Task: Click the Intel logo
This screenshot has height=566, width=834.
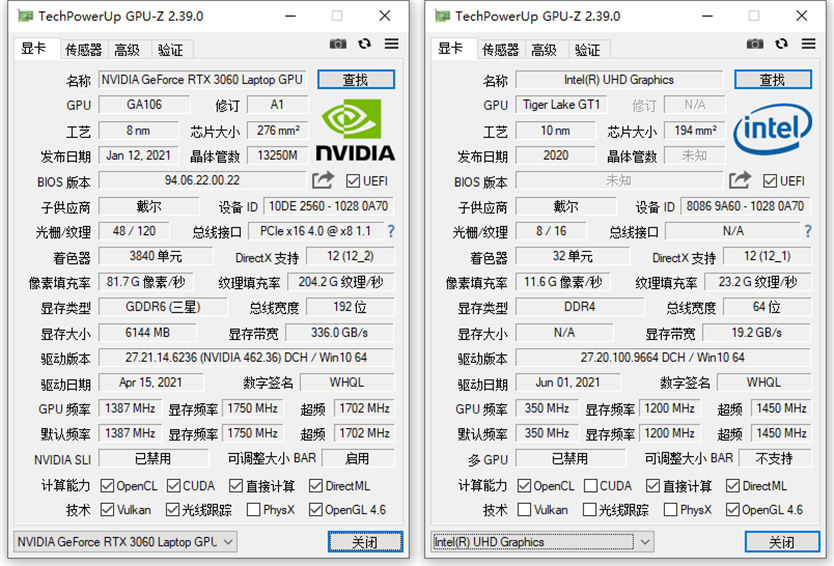Action: [x=772, y=129]
